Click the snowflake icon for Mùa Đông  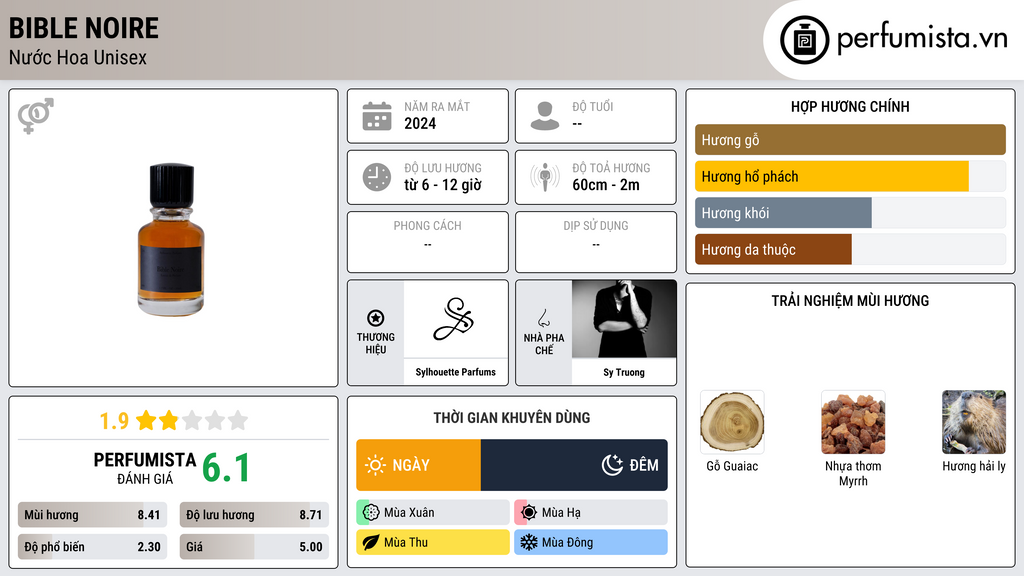528,542
